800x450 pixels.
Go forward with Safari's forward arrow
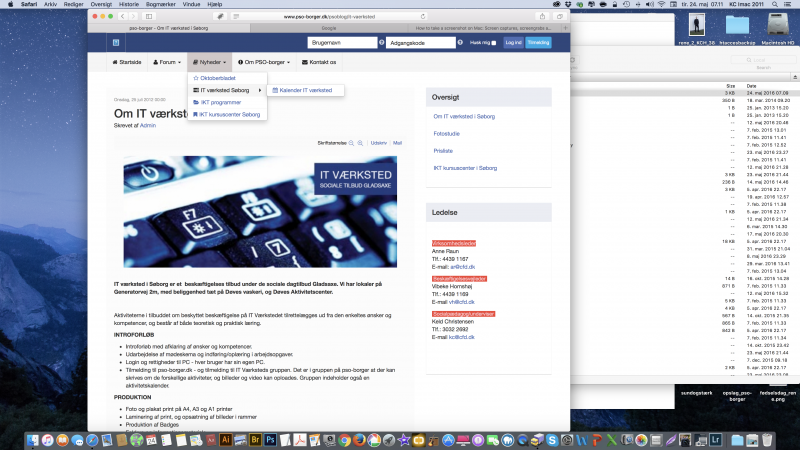click(x=133, y=16)
